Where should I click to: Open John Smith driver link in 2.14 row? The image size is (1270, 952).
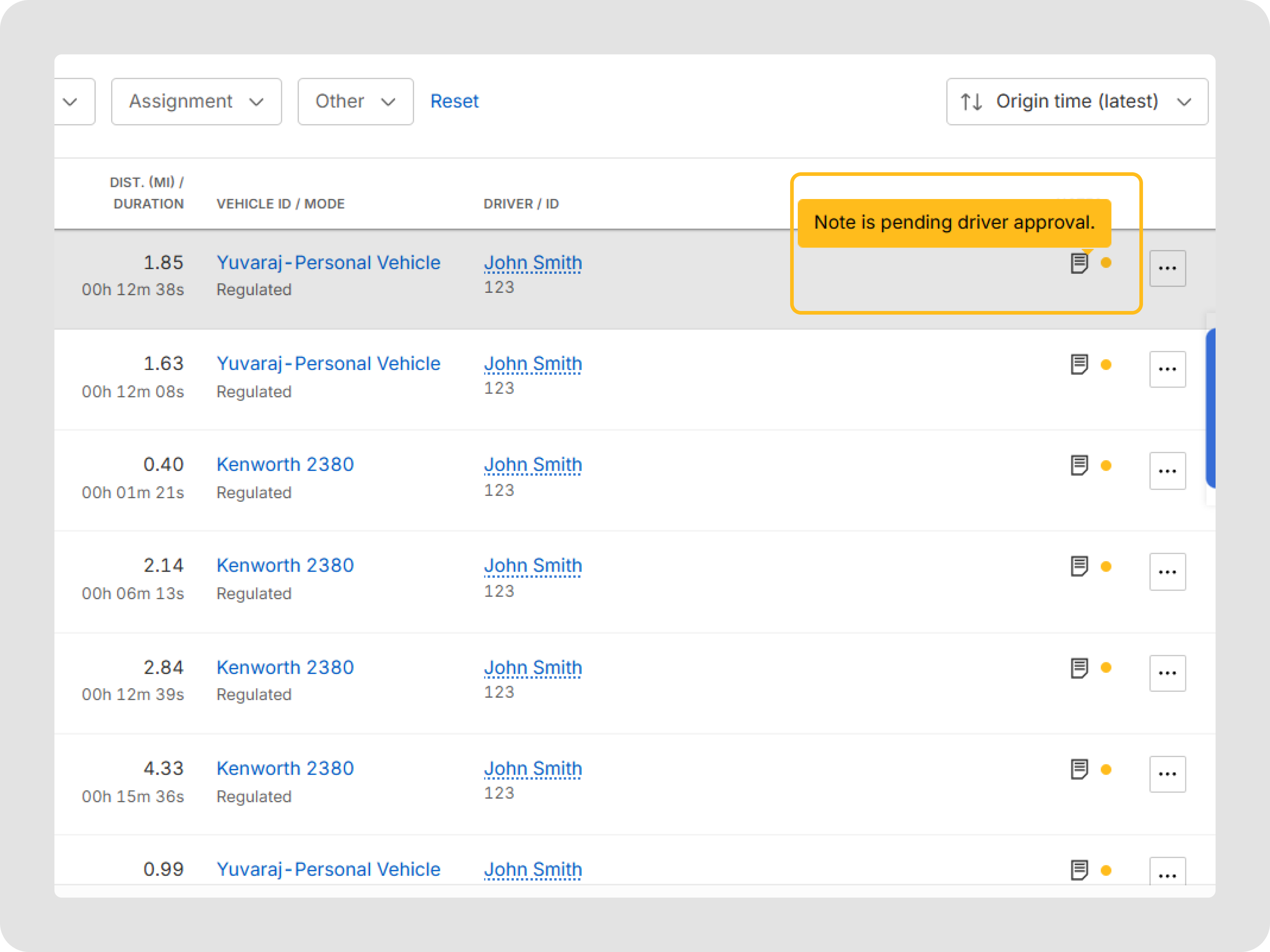pos(533,566)
